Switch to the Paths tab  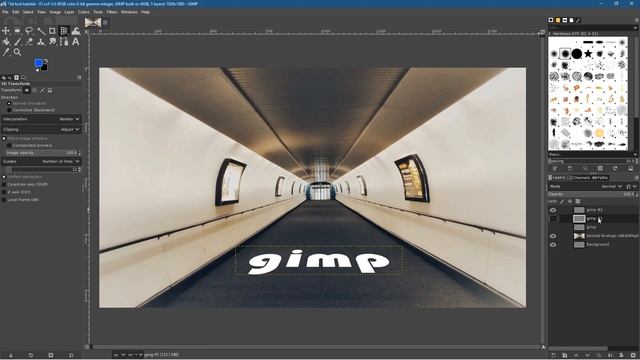[x=600, y=178]
